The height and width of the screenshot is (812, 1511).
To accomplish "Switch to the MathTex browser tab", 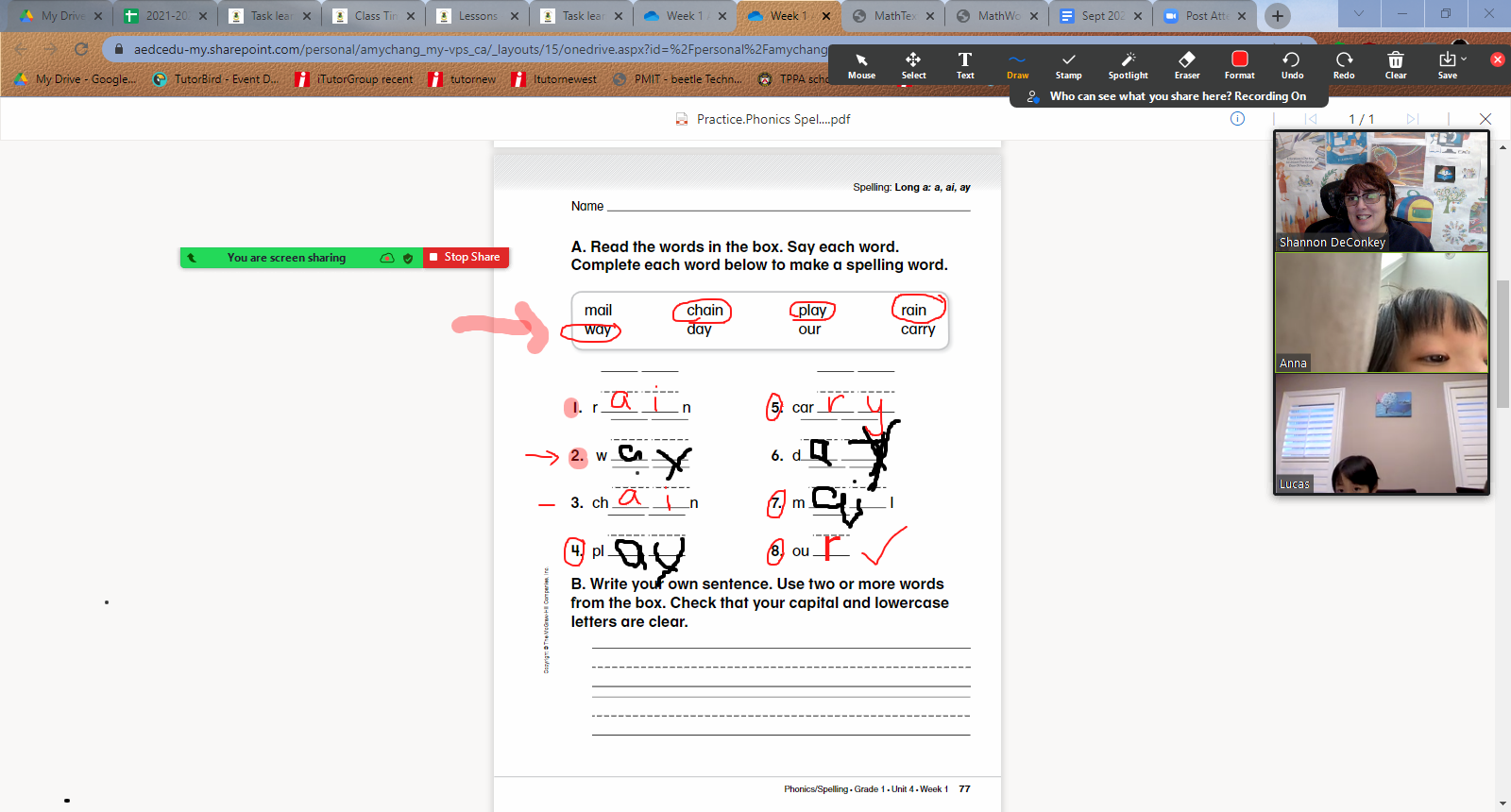I will pyautogui.click(x=892, y=16).
